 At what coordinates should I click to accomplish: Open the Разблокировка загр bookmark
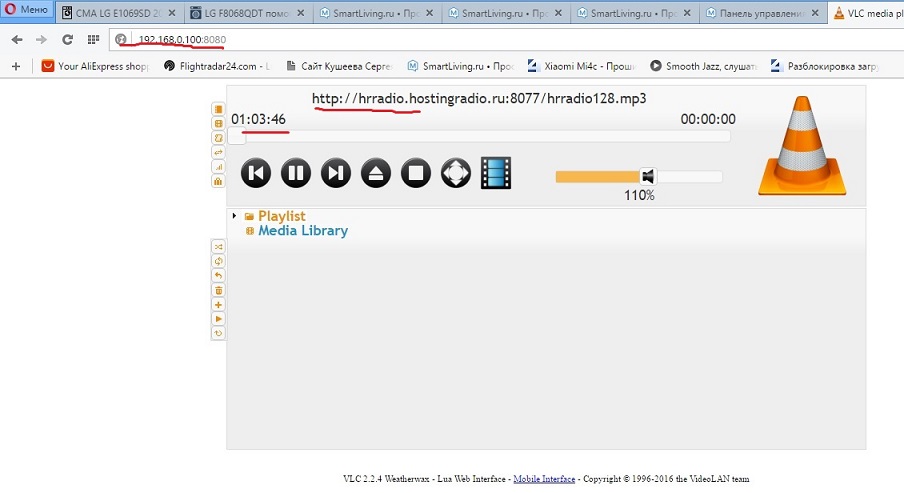pyautogui.click(x=826, y=66)
